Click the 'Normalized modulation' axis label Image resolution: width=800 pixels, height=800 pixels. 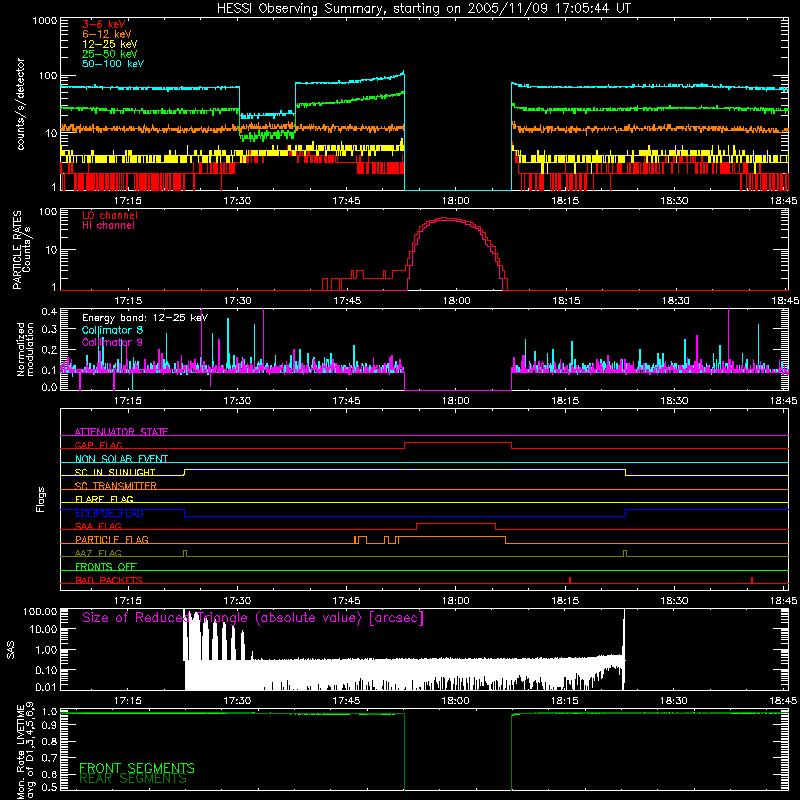25,349
